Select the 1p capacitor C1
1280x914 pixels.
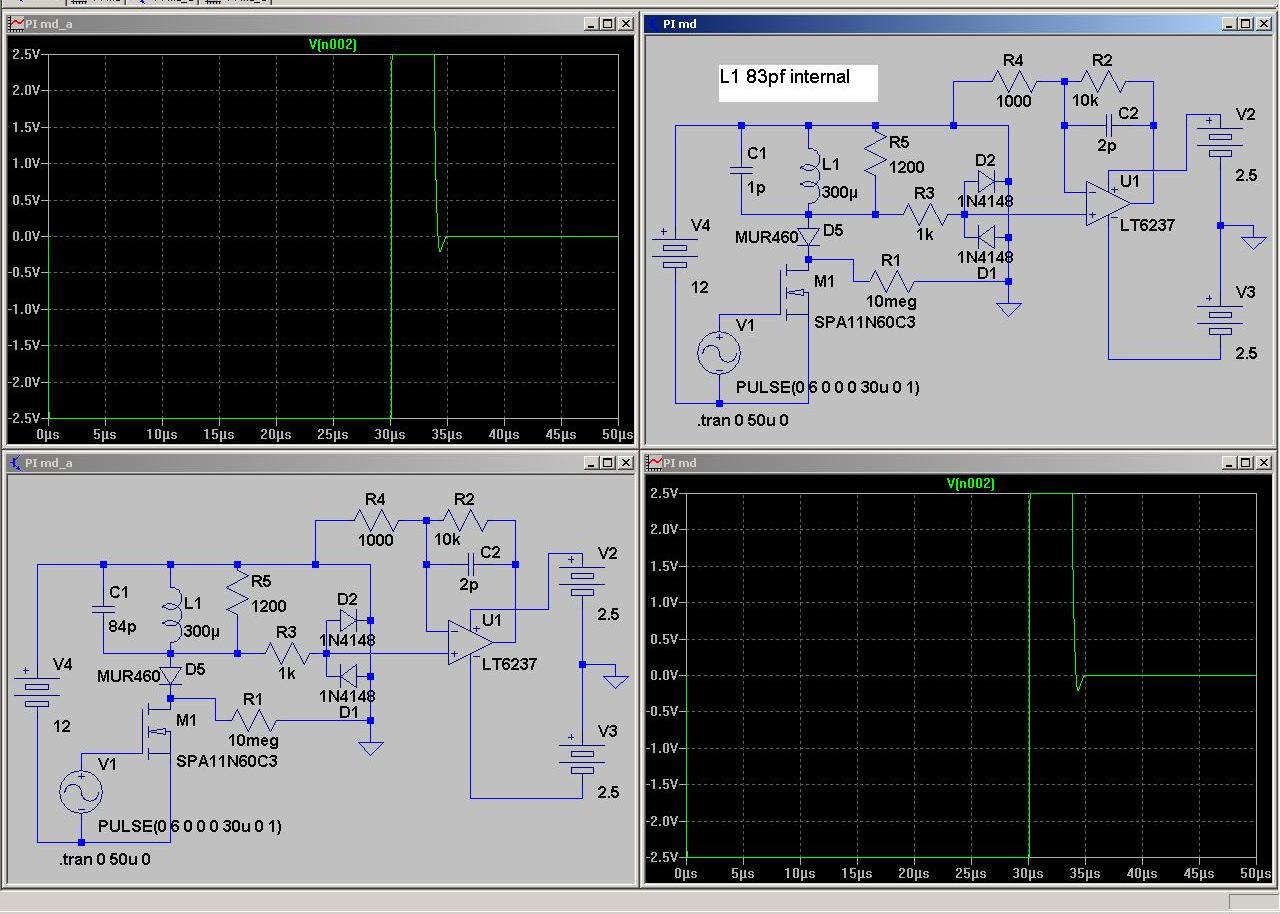(x=741, y=170)
